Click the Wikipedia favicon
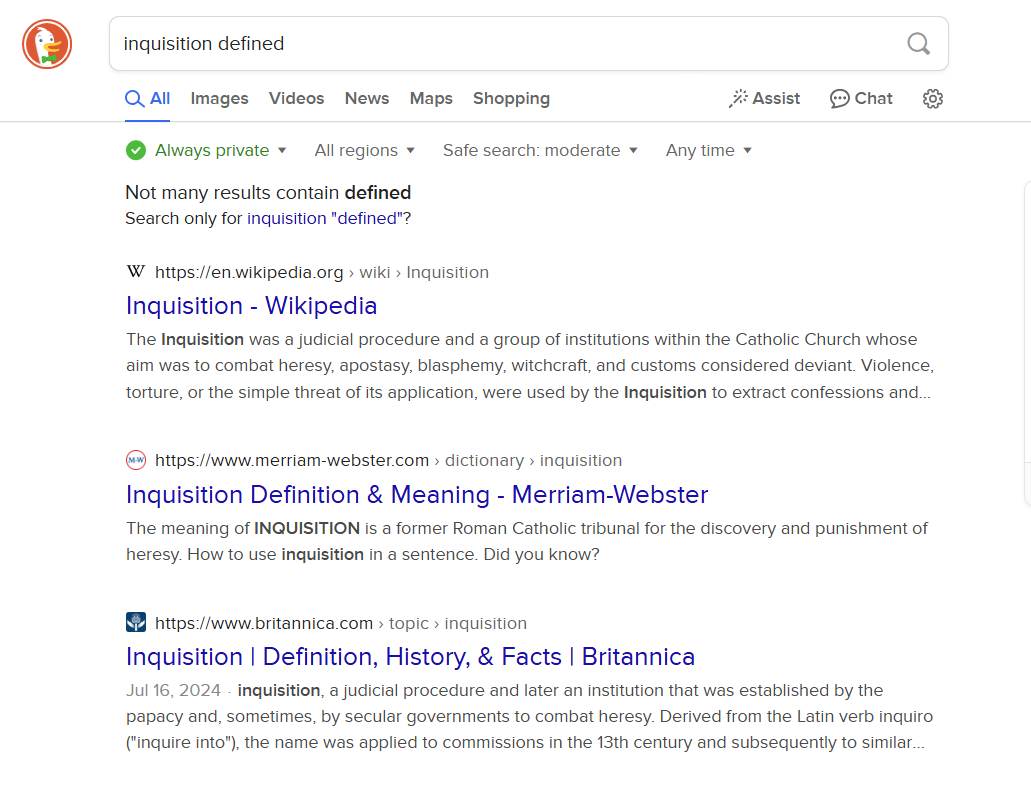The width and height of the screenshot is (1031, 799). [136, 272]
